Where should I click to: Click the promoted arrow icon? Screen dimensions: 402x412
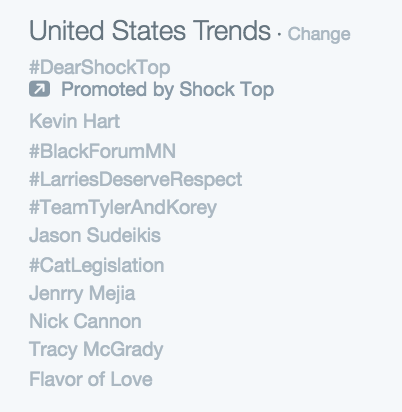point(39,89)
